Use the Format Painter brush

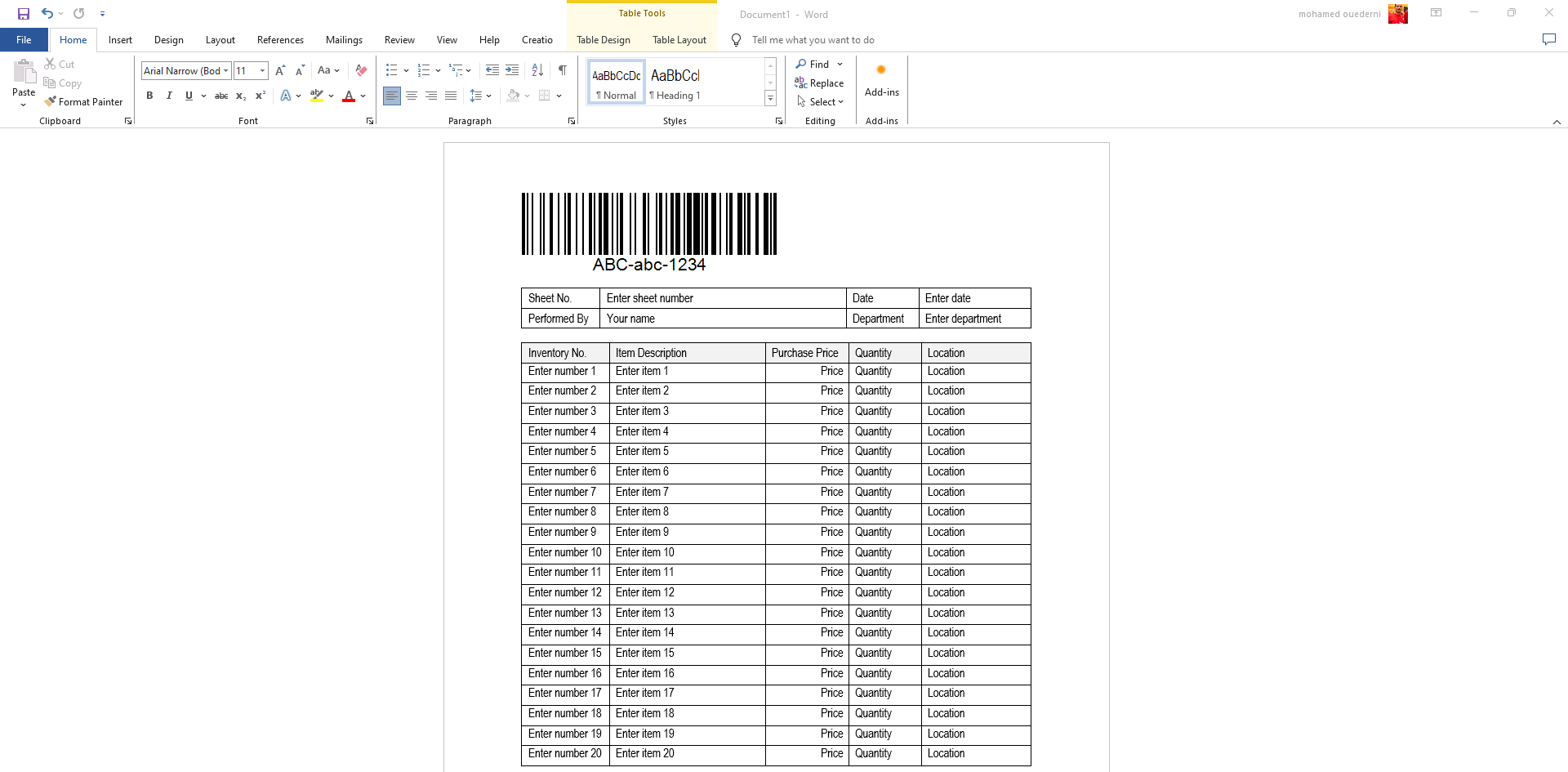(83, 102)
